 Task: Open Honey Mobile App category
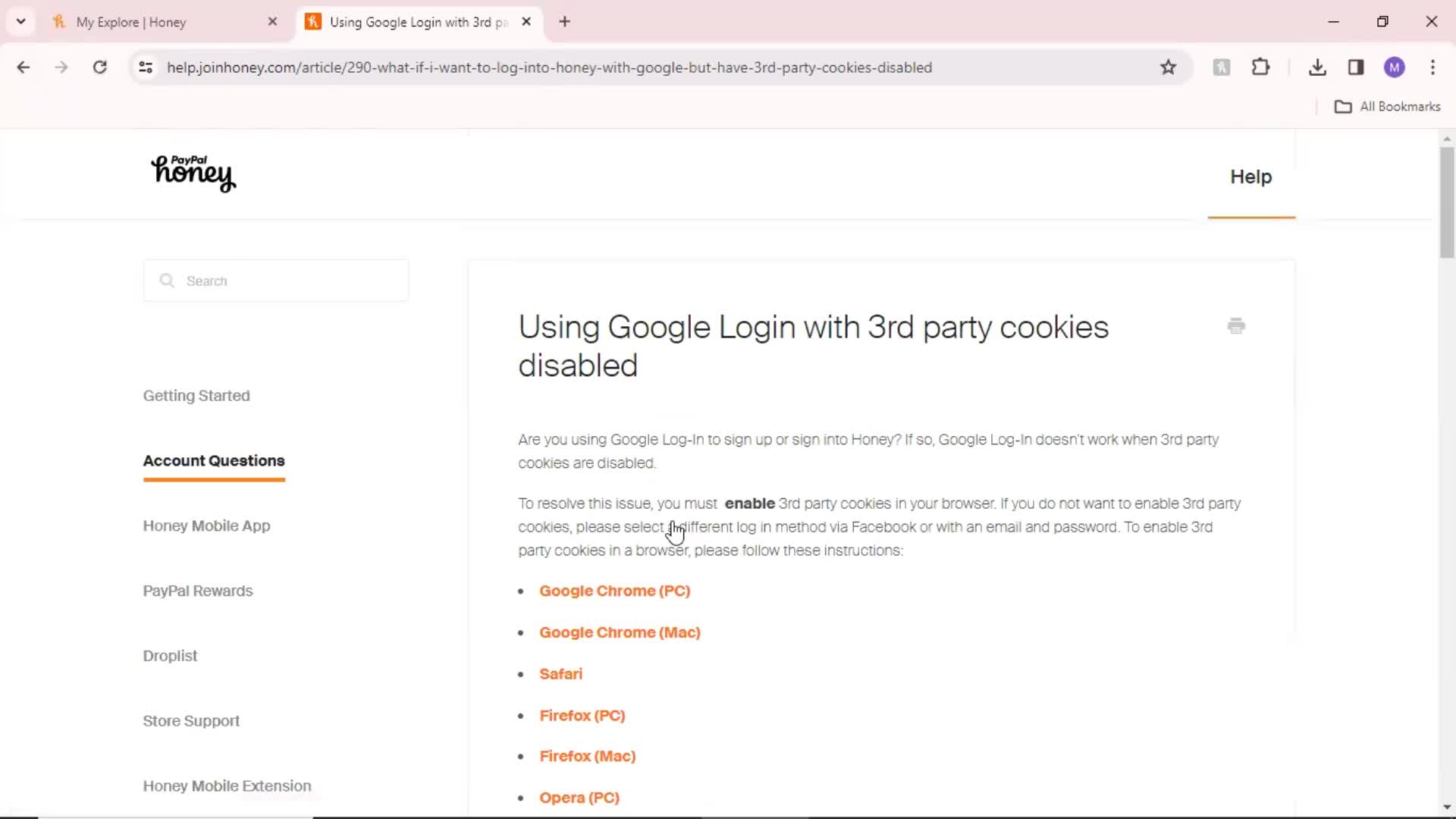coord(206,526)
